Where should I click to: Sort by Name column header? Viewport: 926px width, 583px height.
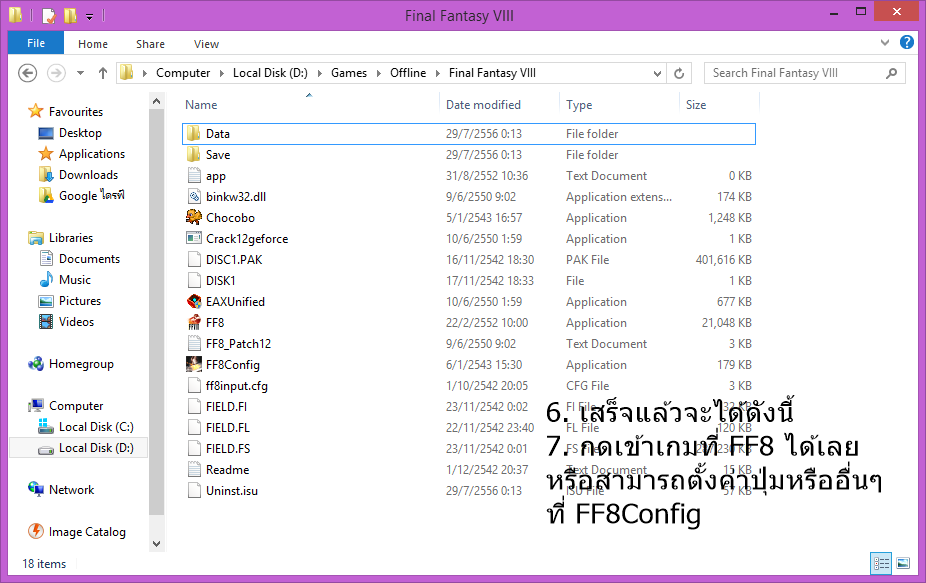[x=201, y=105]
